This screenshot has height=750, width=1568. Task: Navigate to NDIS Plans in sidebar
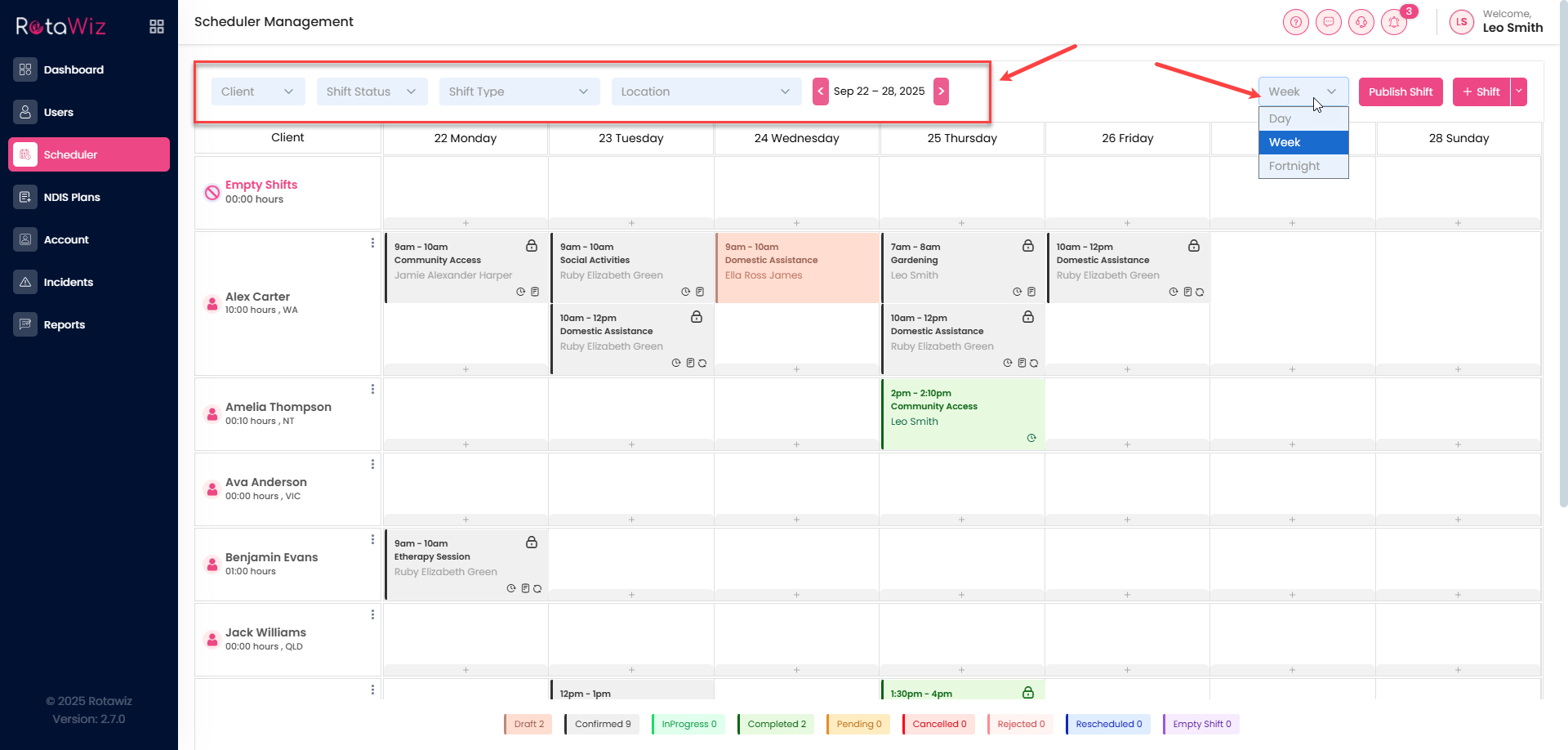(x=72, y=197)
